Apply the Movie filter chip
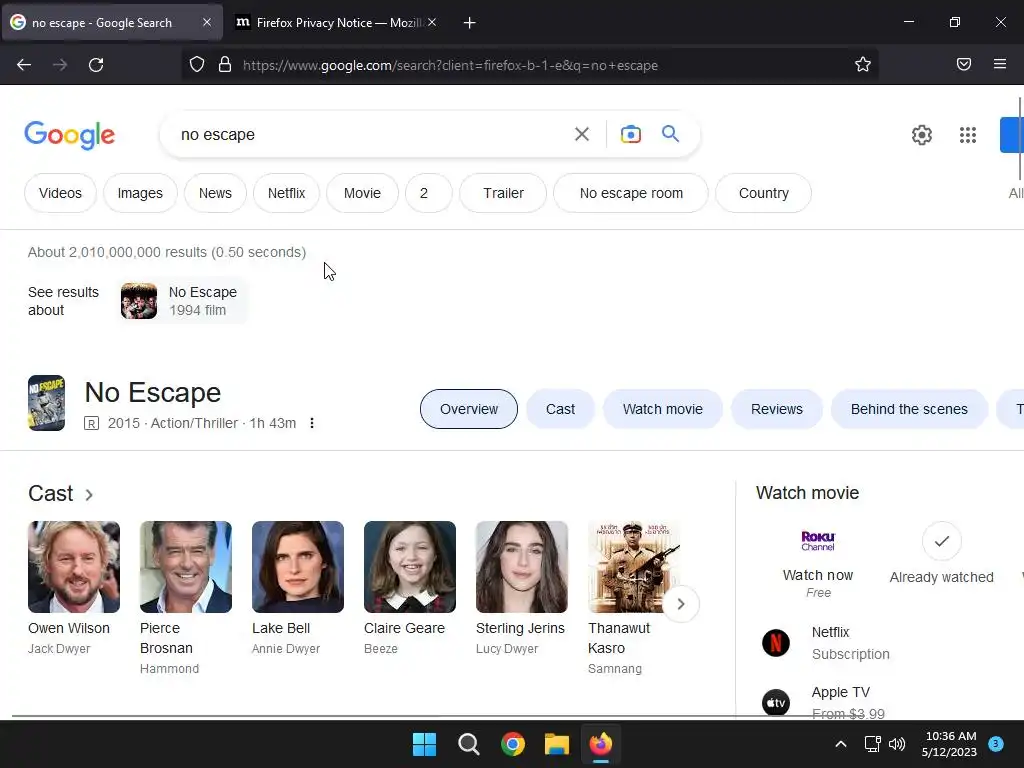This screenshot has height=768, width=1024. (362, 193)
